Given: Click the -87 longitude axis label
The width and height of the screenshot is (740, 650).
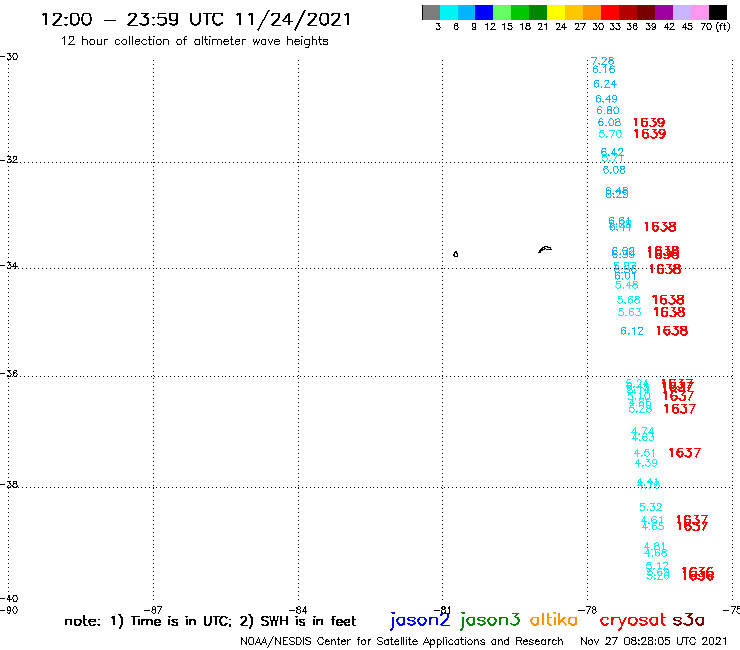Looking at the screenshot, I should (x=154, y=610).
